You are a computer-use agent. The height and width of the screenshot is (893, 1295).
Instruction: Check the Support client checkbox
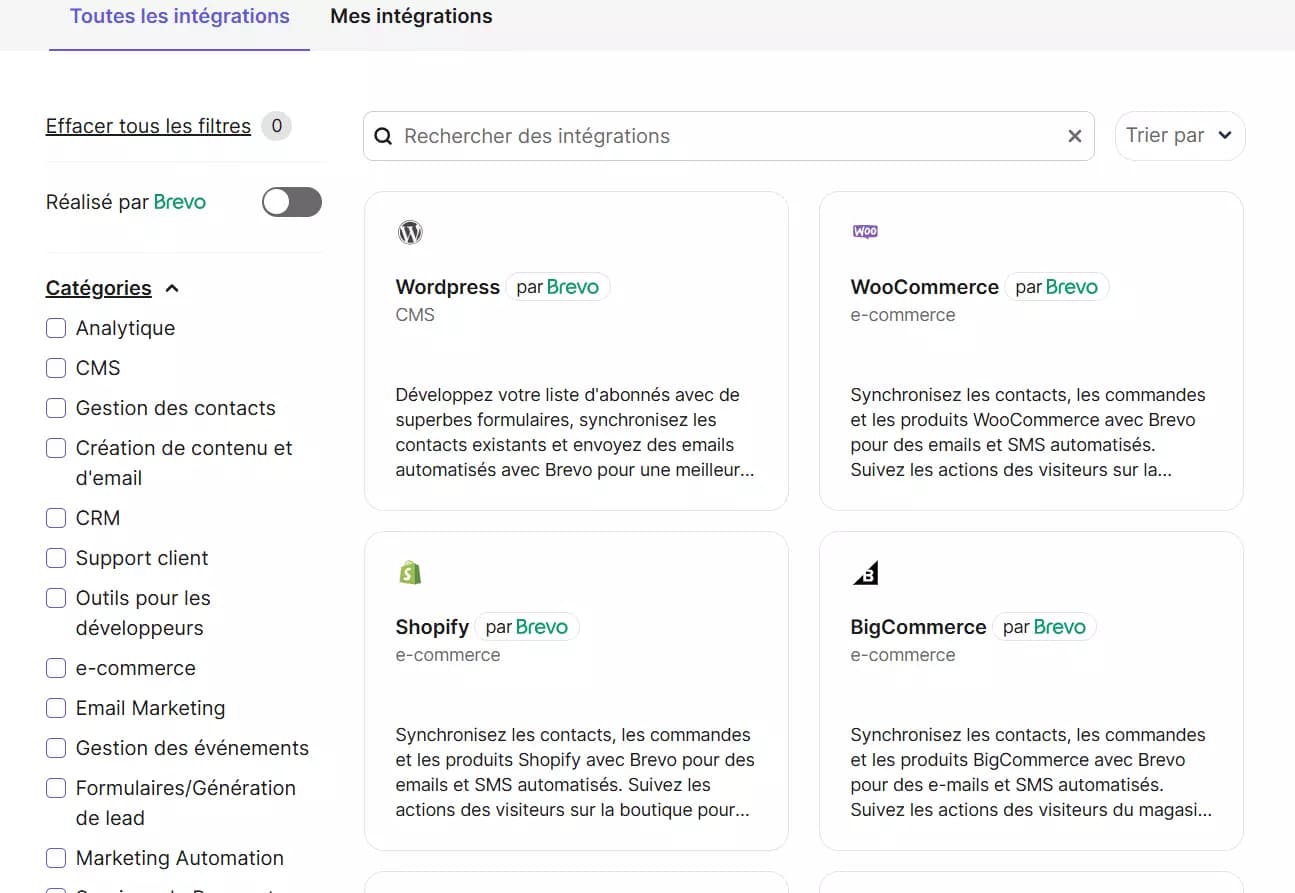coord(56,558)
